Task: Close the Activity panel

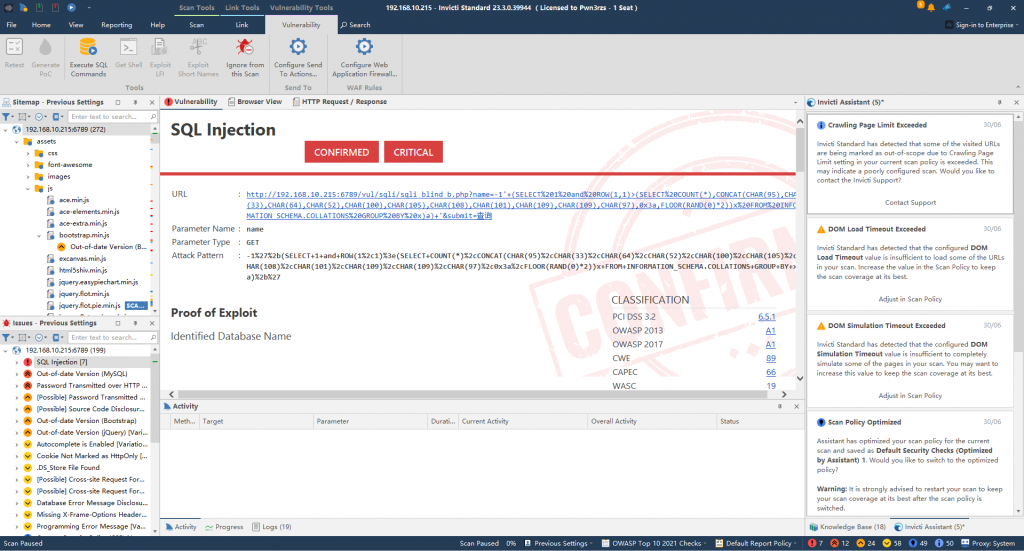Action: (x=796, y=406)
